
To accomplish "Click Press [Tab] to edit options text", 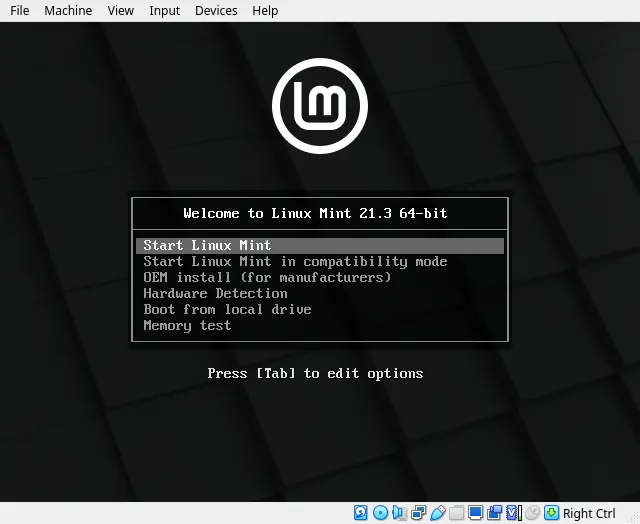I will pyautogui.click(x=316, y=373).
